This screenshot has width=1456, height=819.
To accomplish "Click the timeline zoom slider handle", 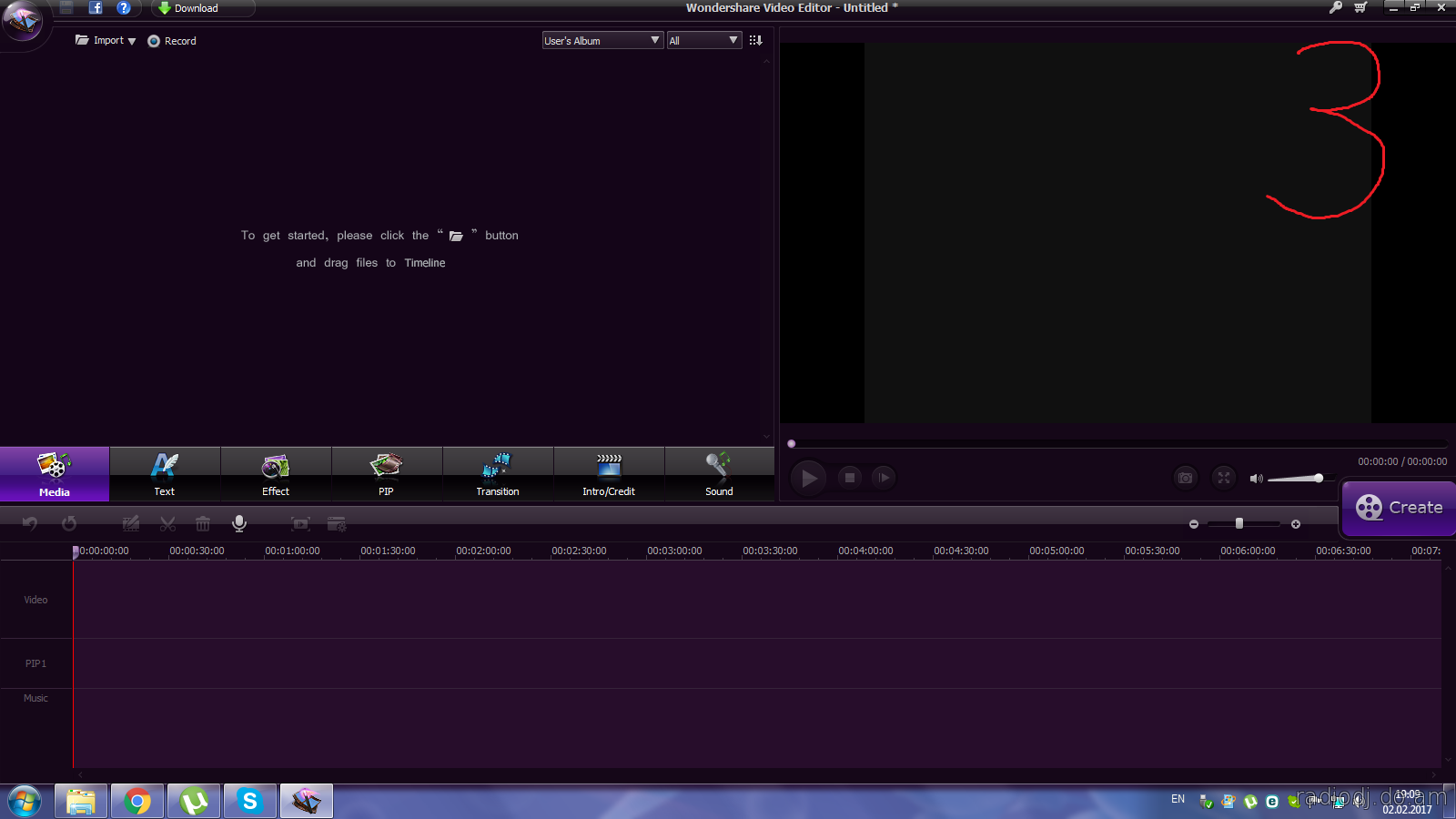I will pos(1239,523).
